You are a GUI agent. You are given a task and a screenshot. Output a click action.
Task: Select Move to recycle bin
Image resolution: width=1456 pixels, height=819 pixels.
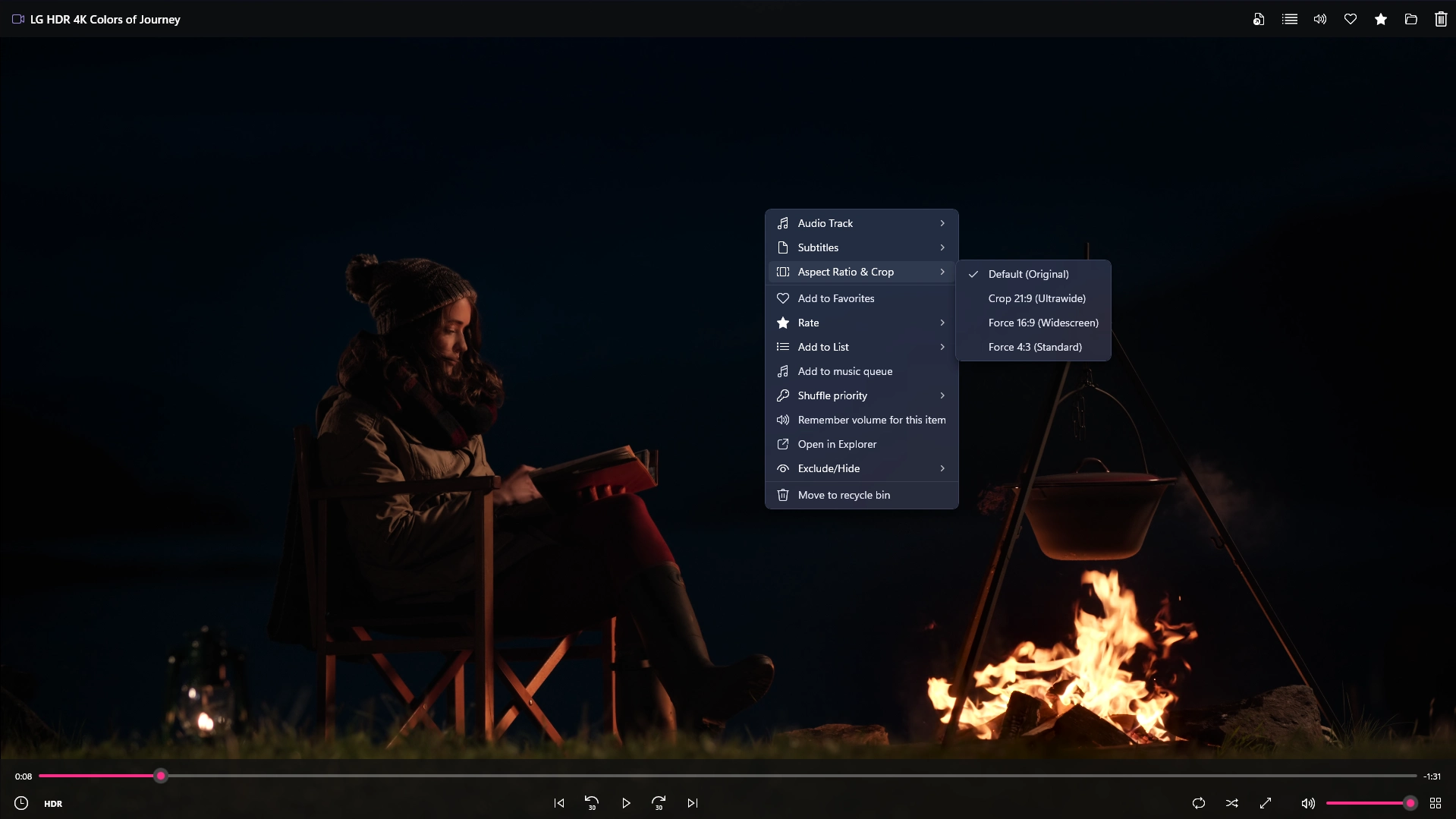point(861,495)
